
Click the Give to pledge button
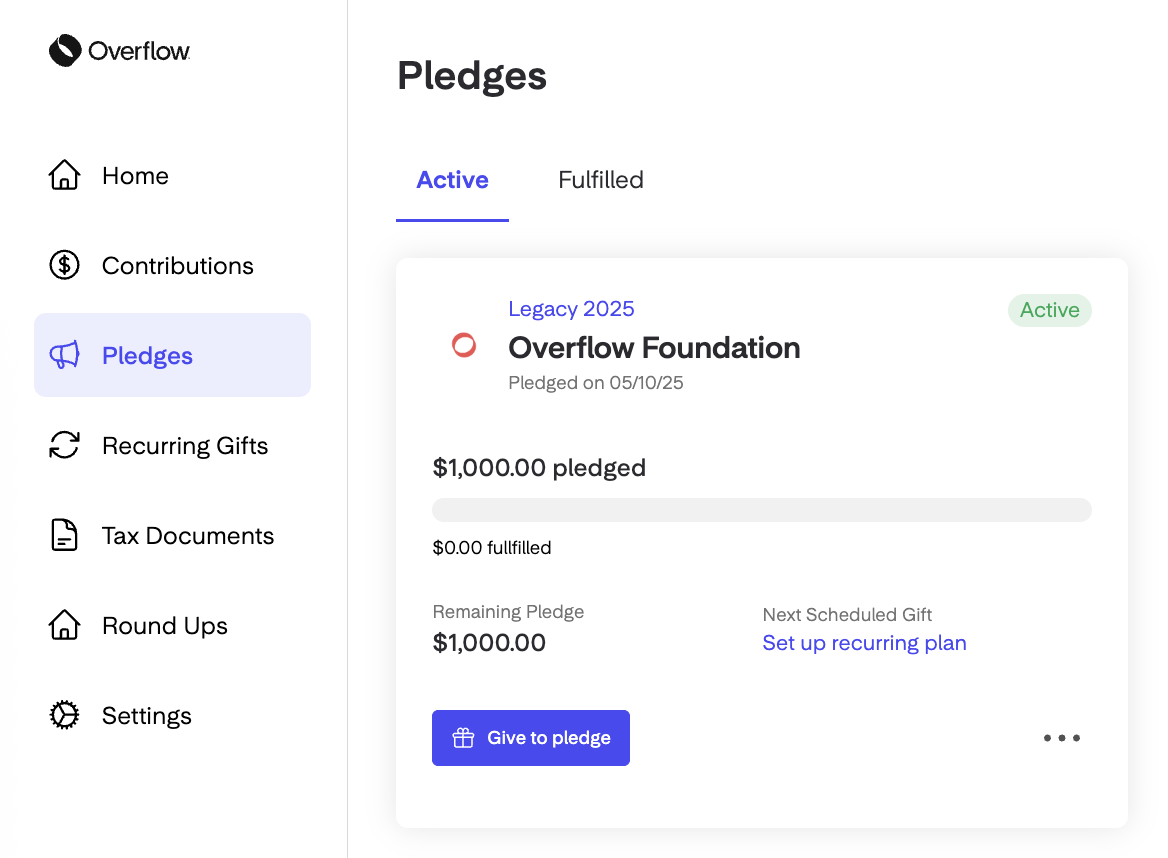(x=531, y=738)
